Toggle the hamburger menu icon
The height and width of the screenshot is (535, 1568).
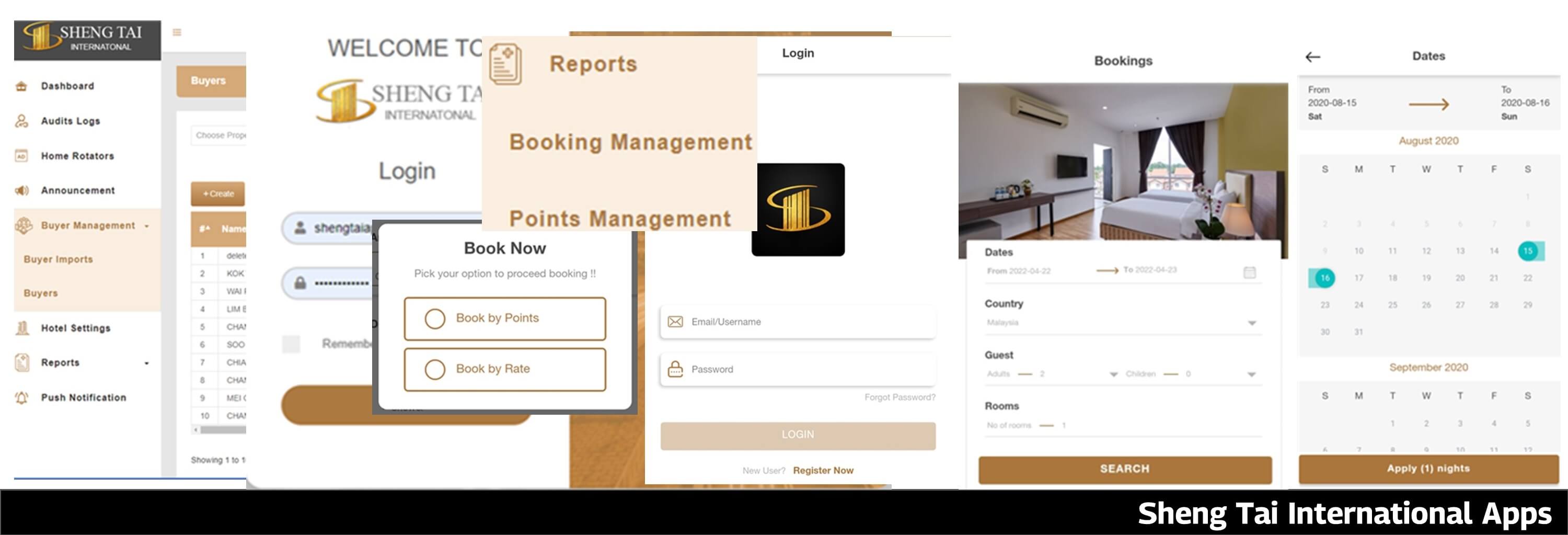[x=177, y=32]
